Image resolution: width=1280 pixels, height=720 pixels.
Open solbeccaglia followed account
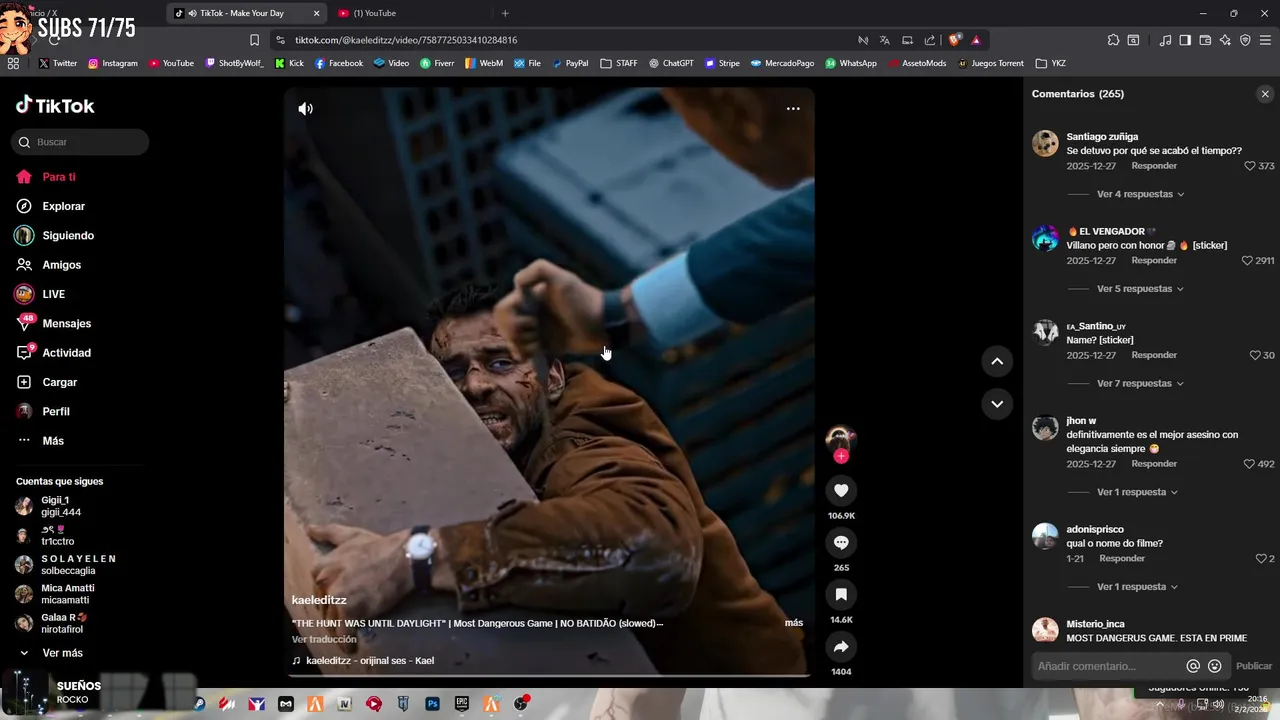[x=66, y=564]
